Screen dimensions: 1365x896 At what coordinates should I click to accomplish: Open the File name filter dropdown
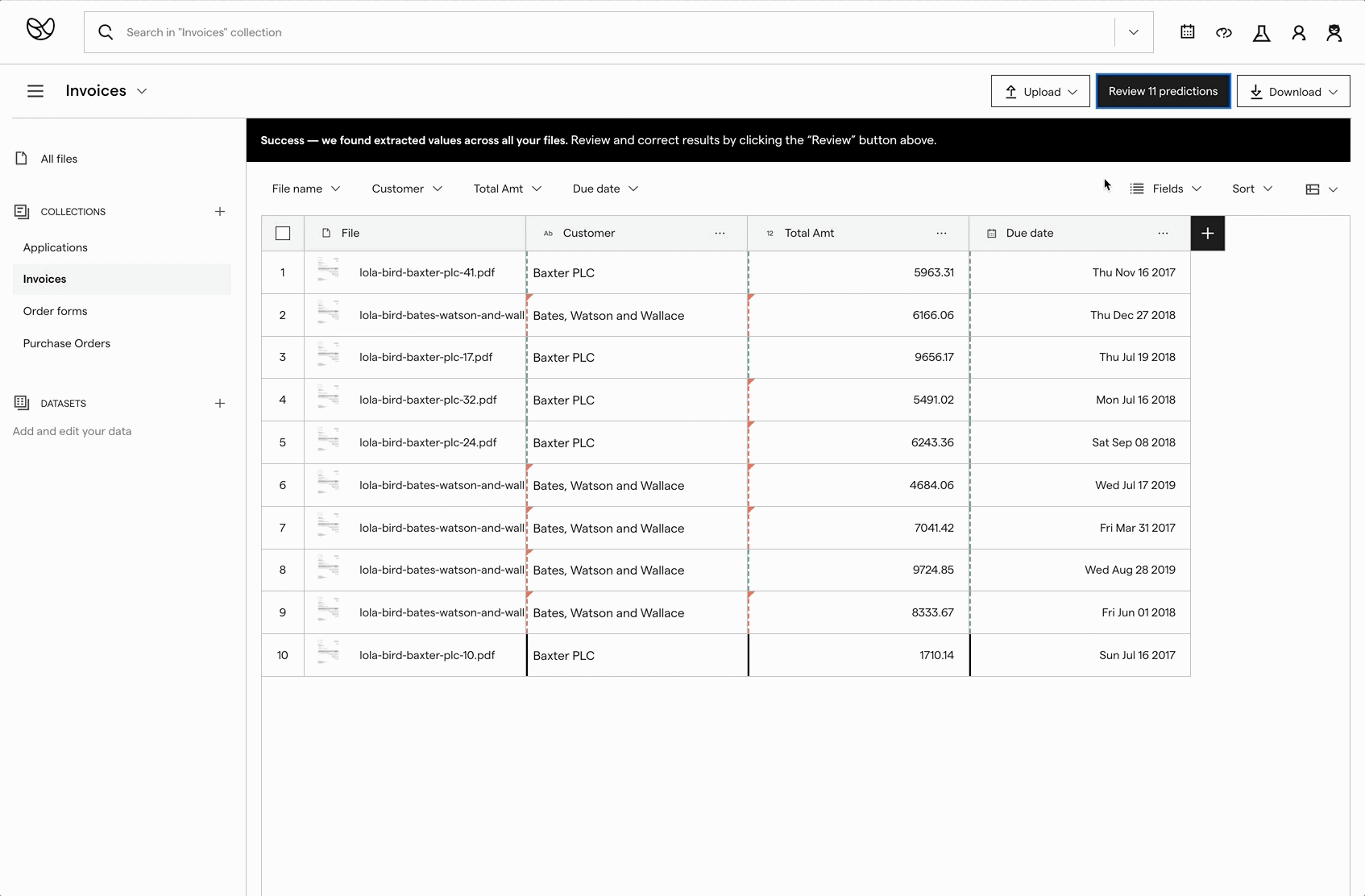coord(306,189)
